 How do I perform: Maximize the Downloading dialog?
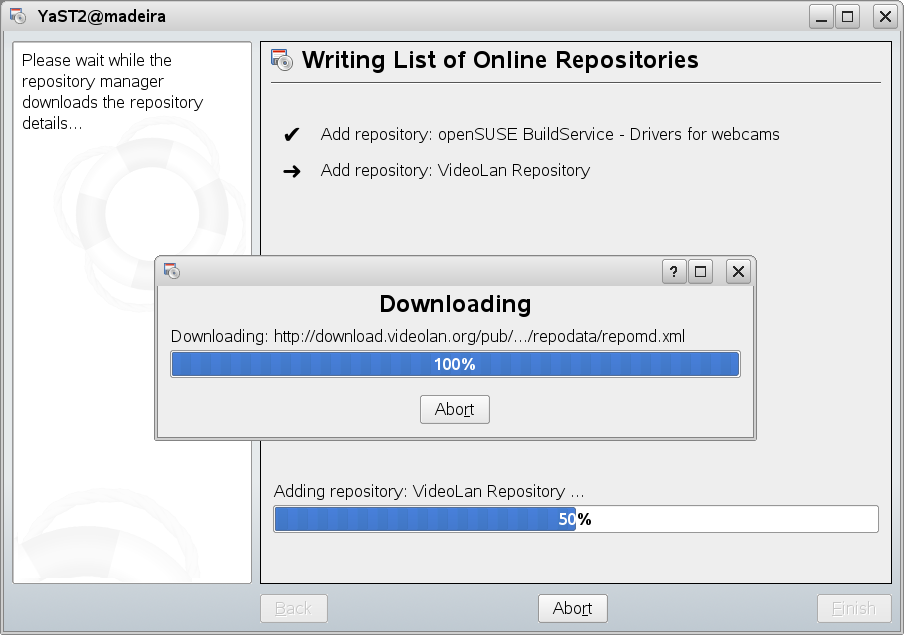[x=700, y=272]
